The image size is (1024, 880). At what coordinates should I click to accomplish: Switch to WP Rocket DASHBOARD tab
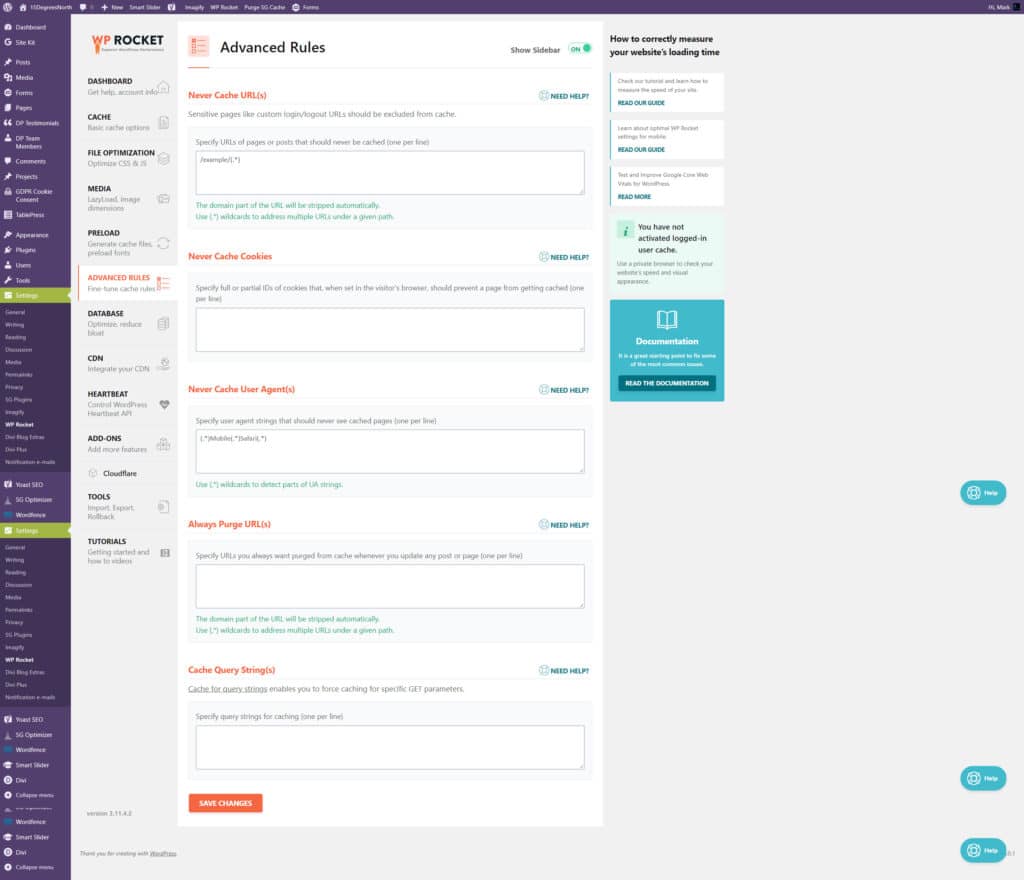click(x=127, y=86)
